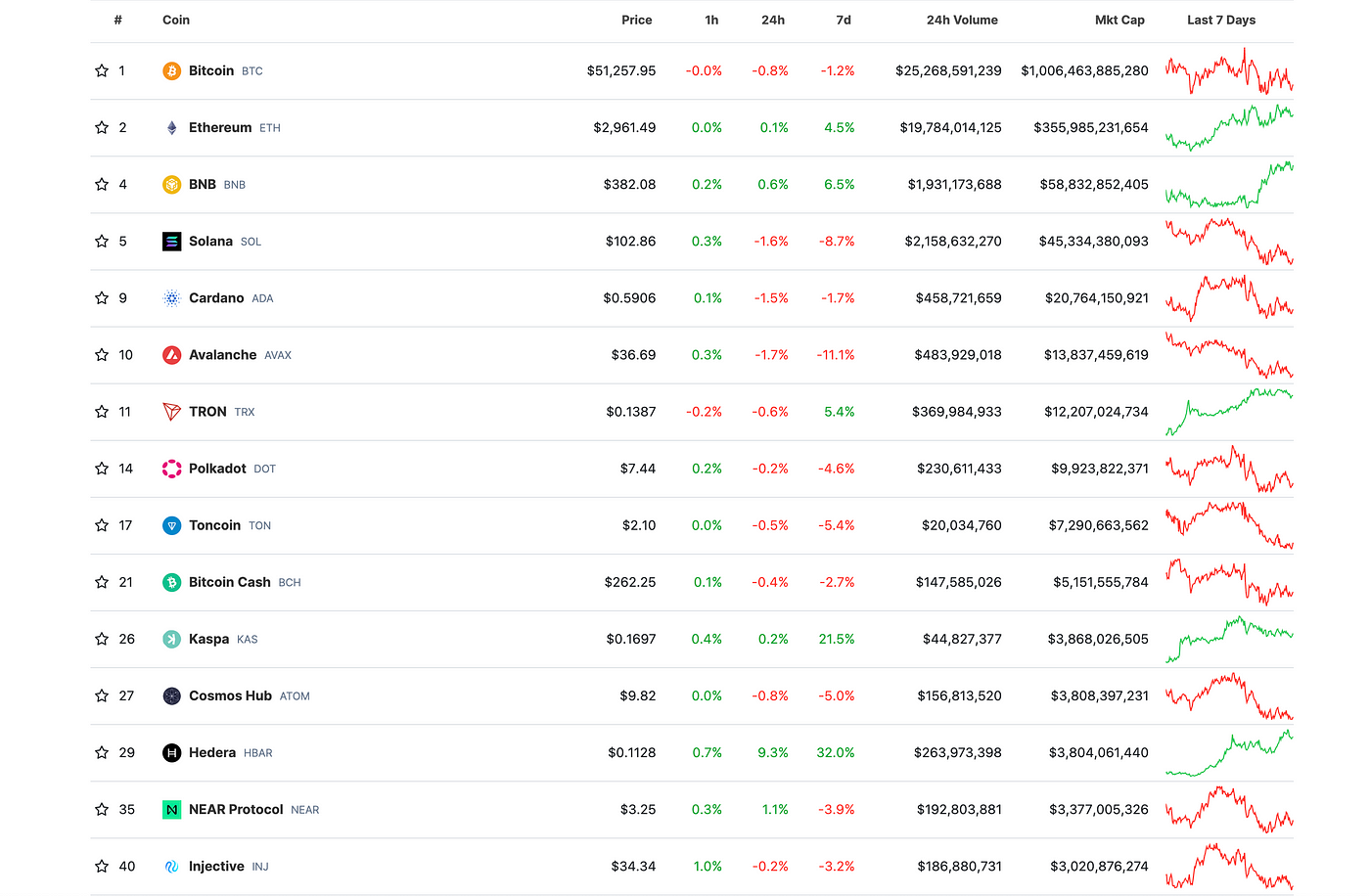Click BNB 24h volume $1,931,173,688
Image resolution: width=1370 pixels, height=896 pixels.
tap(954, 184)
